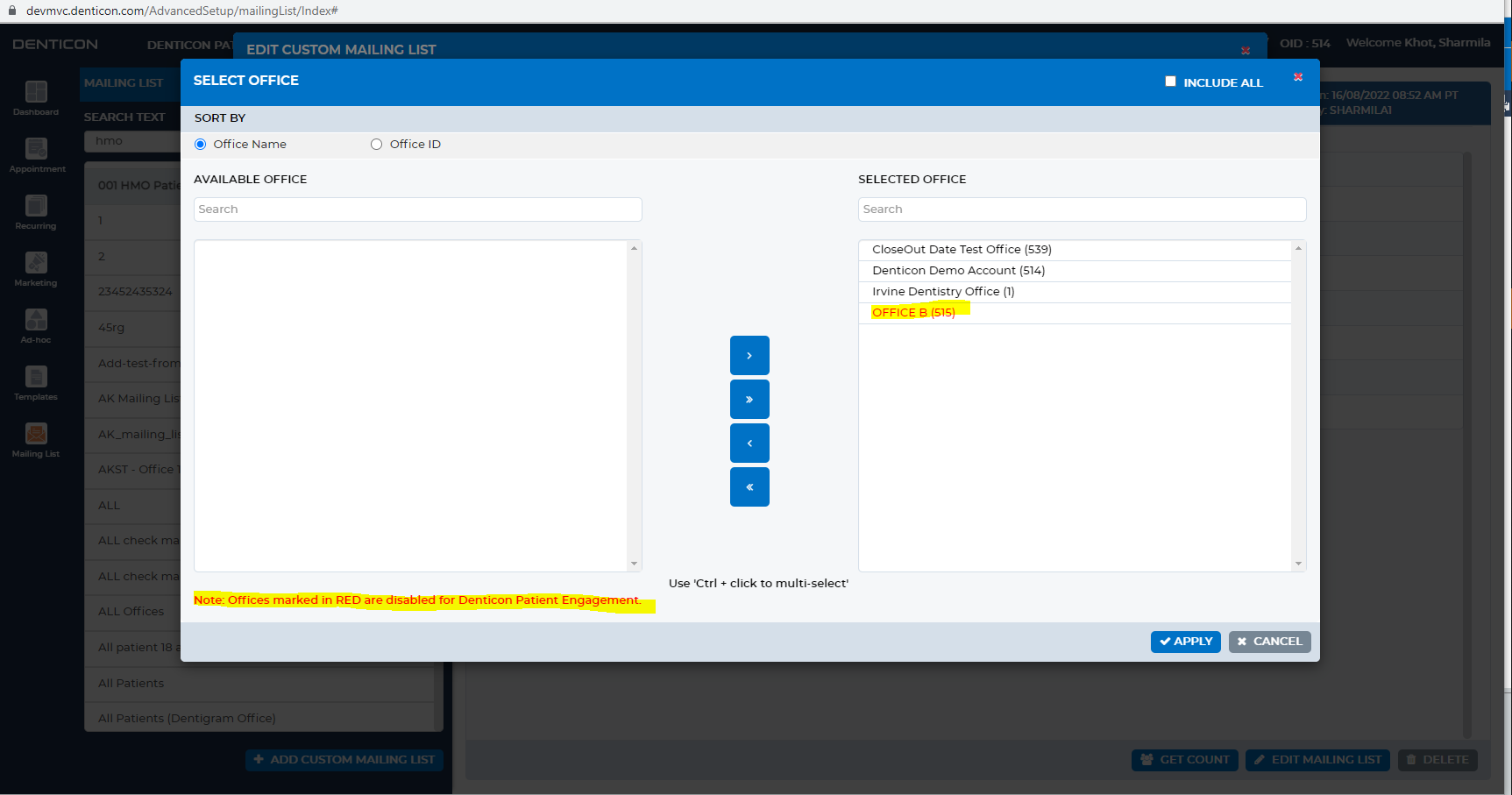Screen dimensions: 1512x795
Task: Move selected office right with single arrow
Action: pos(749,355)
